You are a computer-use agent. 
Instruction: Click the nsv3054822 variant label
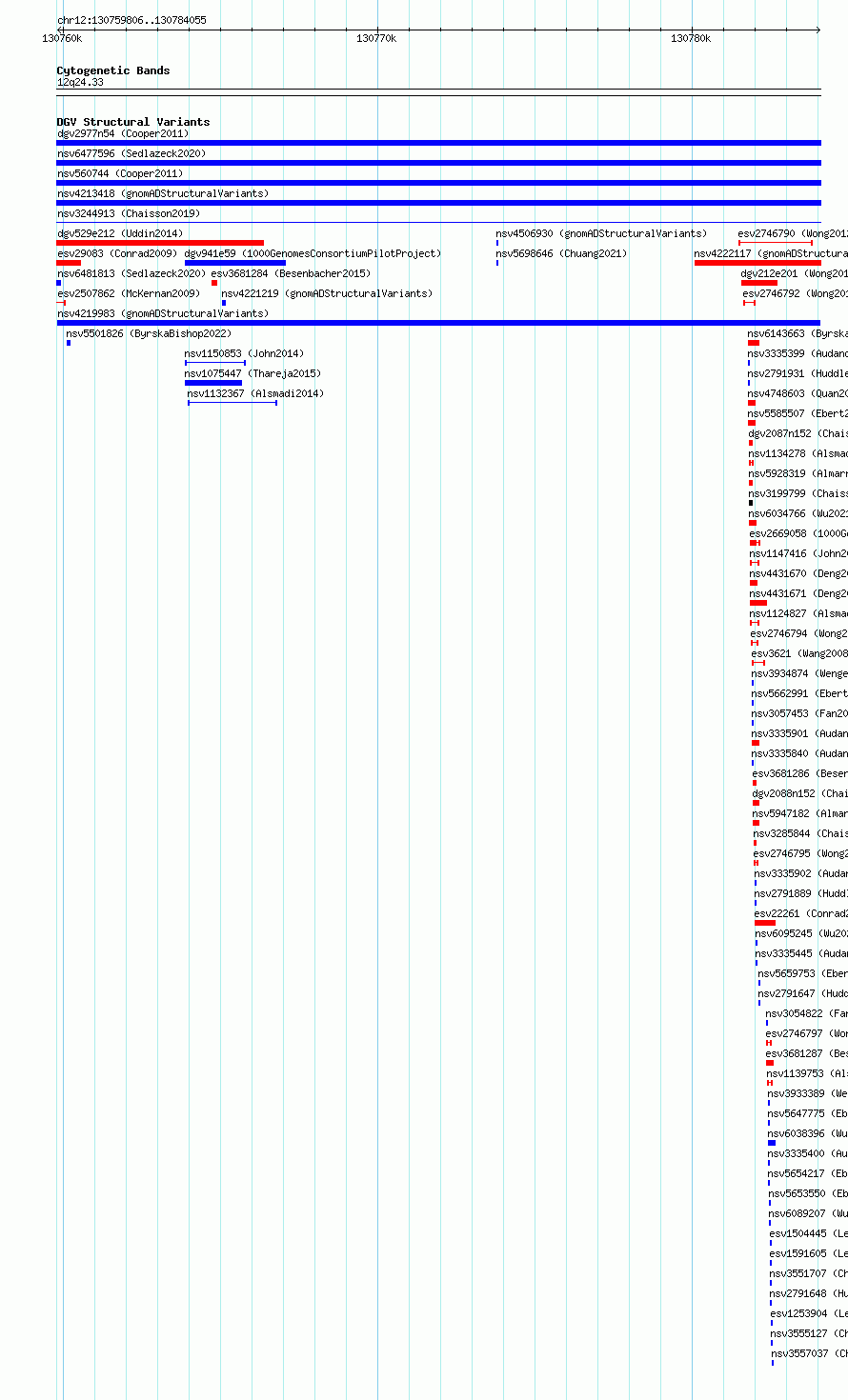click(806, 1013)
